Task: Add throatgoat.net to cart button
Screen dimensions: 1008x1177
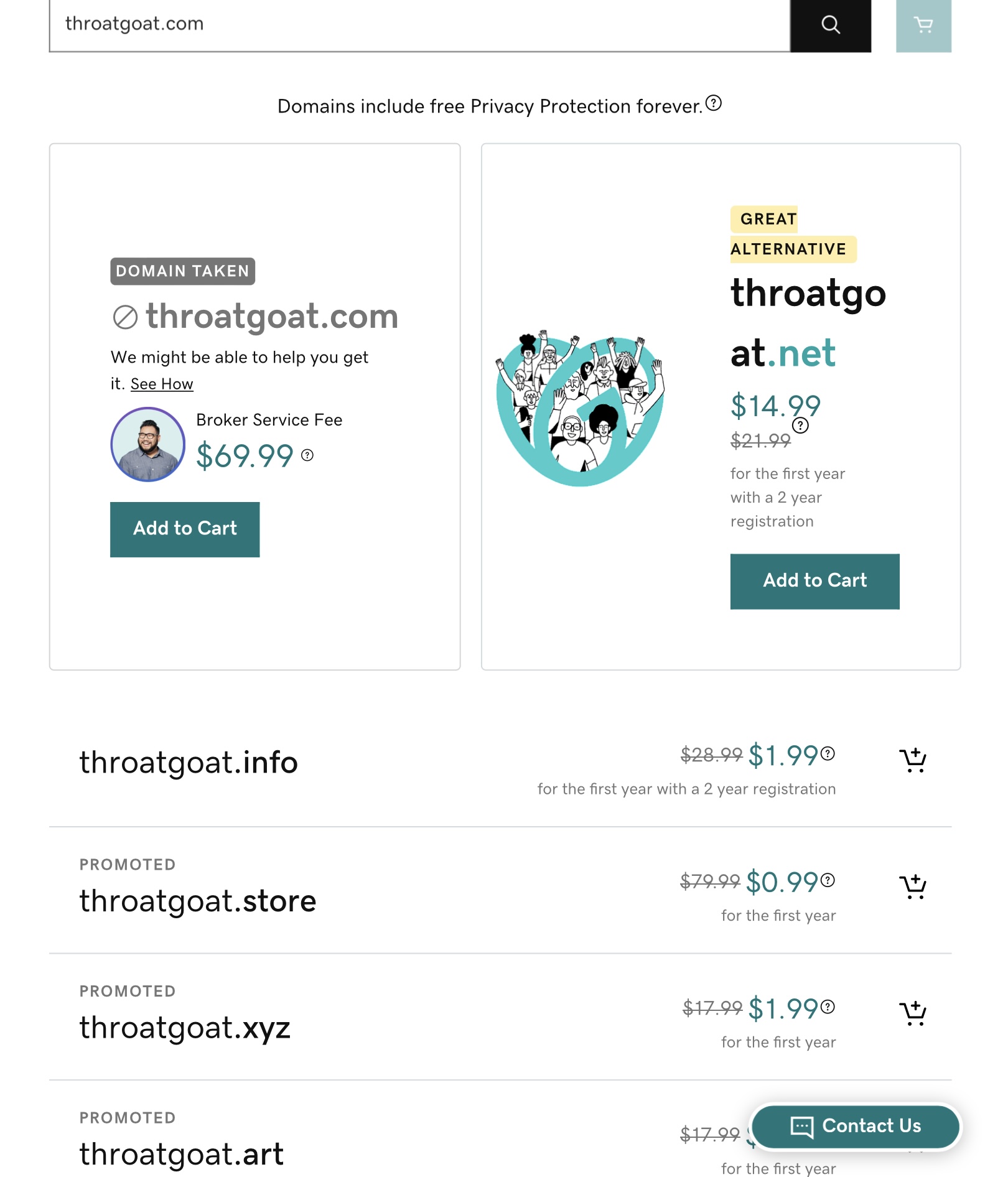Action: pyautogui.click(x=814, y=581)
